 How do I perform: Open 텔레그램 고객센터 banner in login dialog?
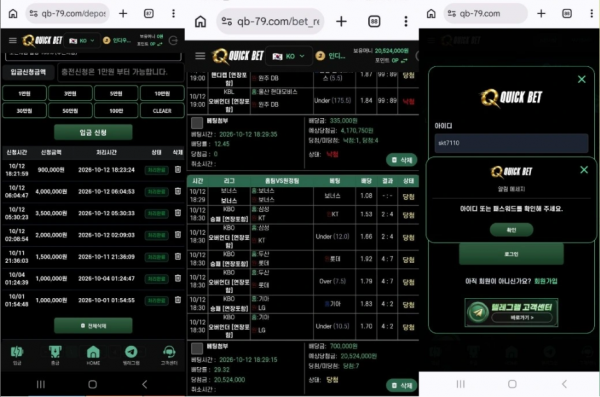click(511, 312)
